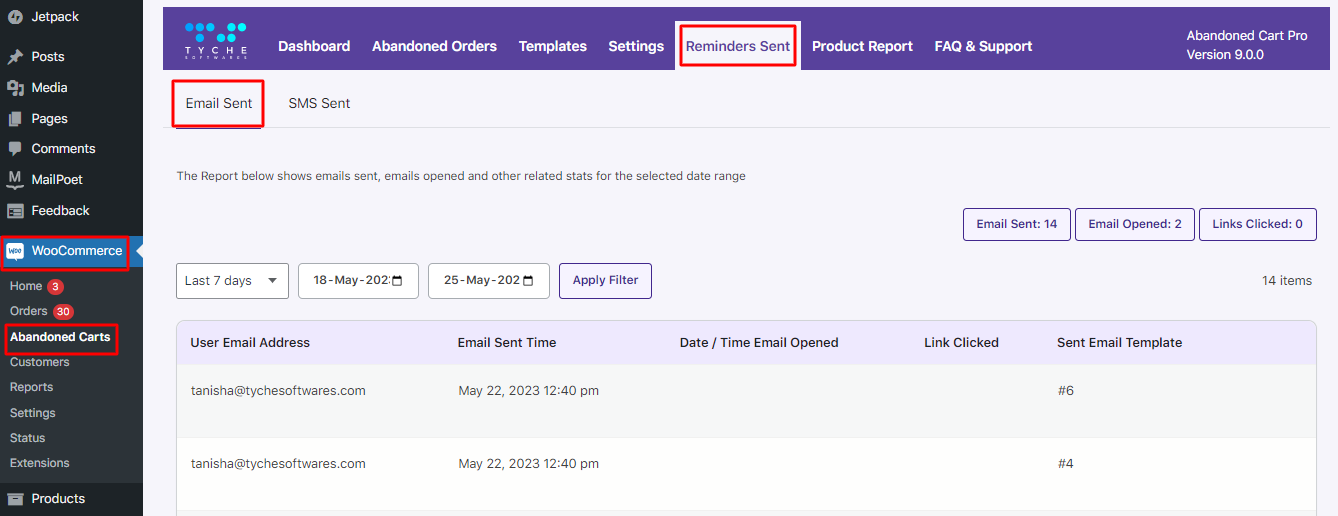Open the Customers submenu link

[40, 362]
